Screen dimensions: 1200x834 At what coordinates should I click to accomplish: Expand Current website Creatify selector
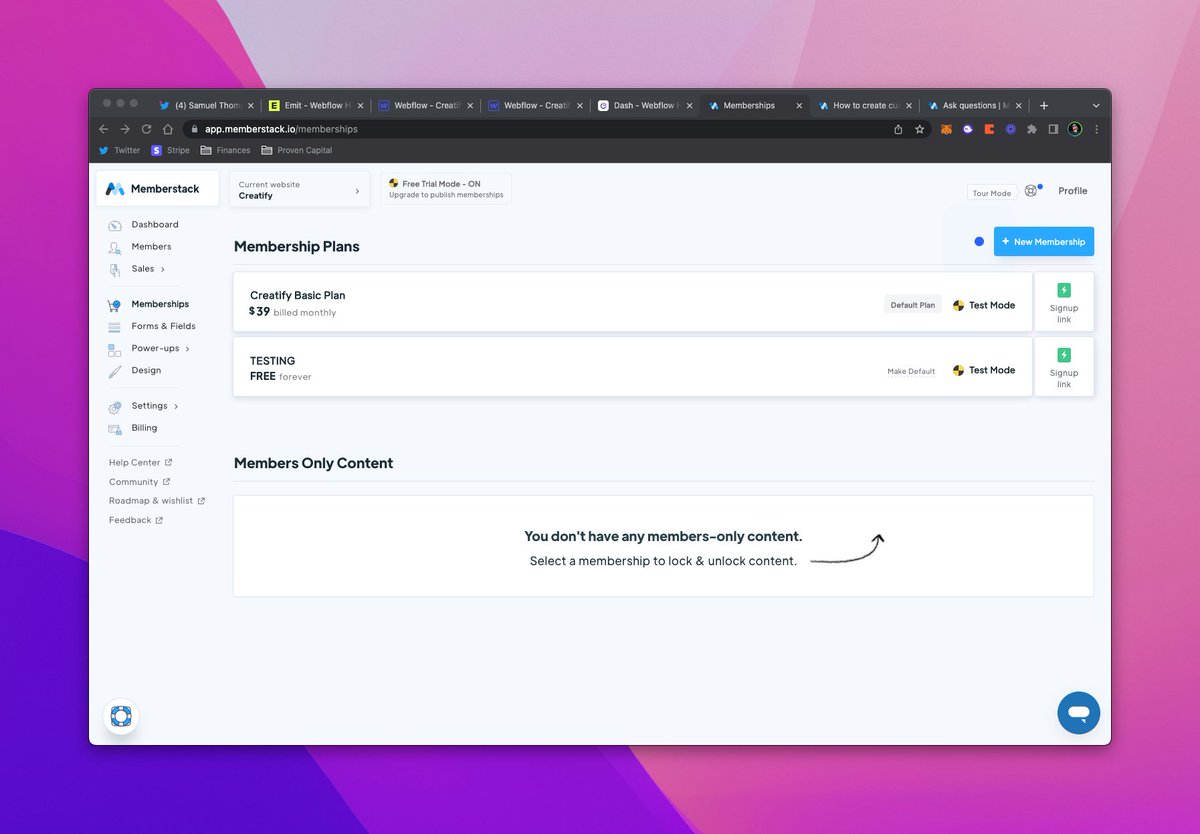[299, 190]
